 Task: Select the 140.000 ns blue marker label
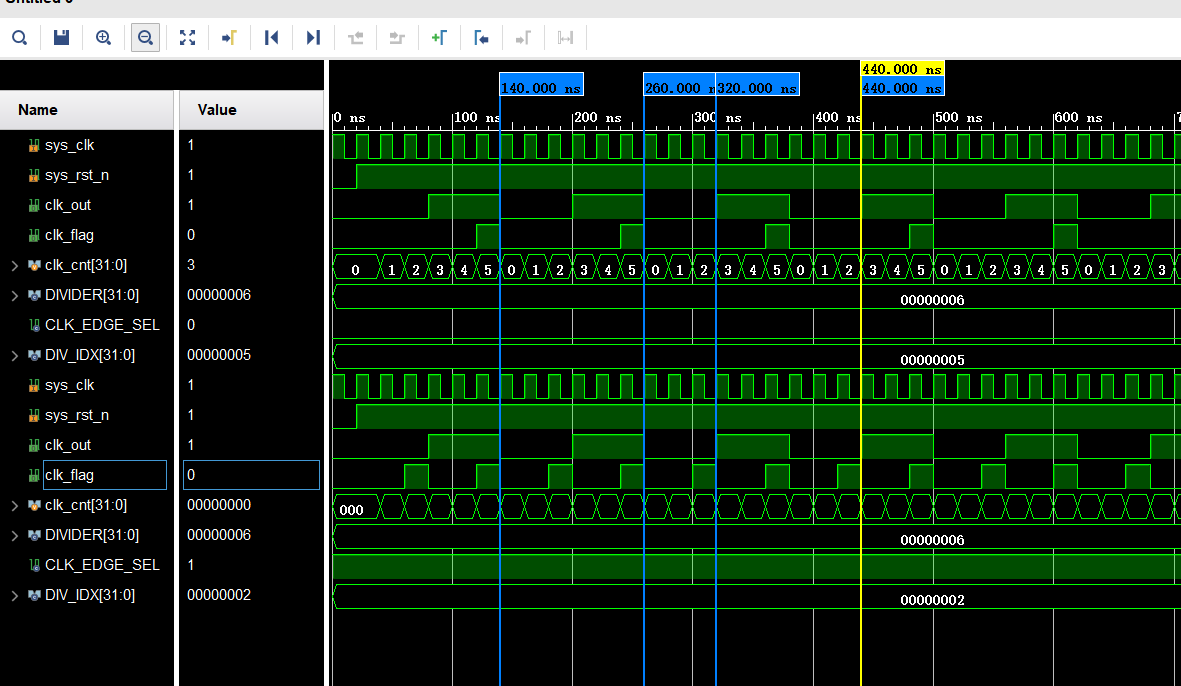pos(541,88)
